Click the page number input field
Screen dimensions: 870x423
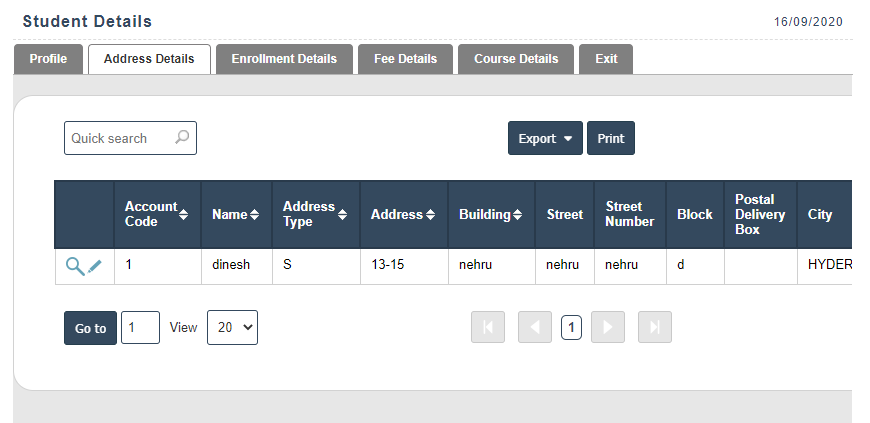(x=140, y=328)
